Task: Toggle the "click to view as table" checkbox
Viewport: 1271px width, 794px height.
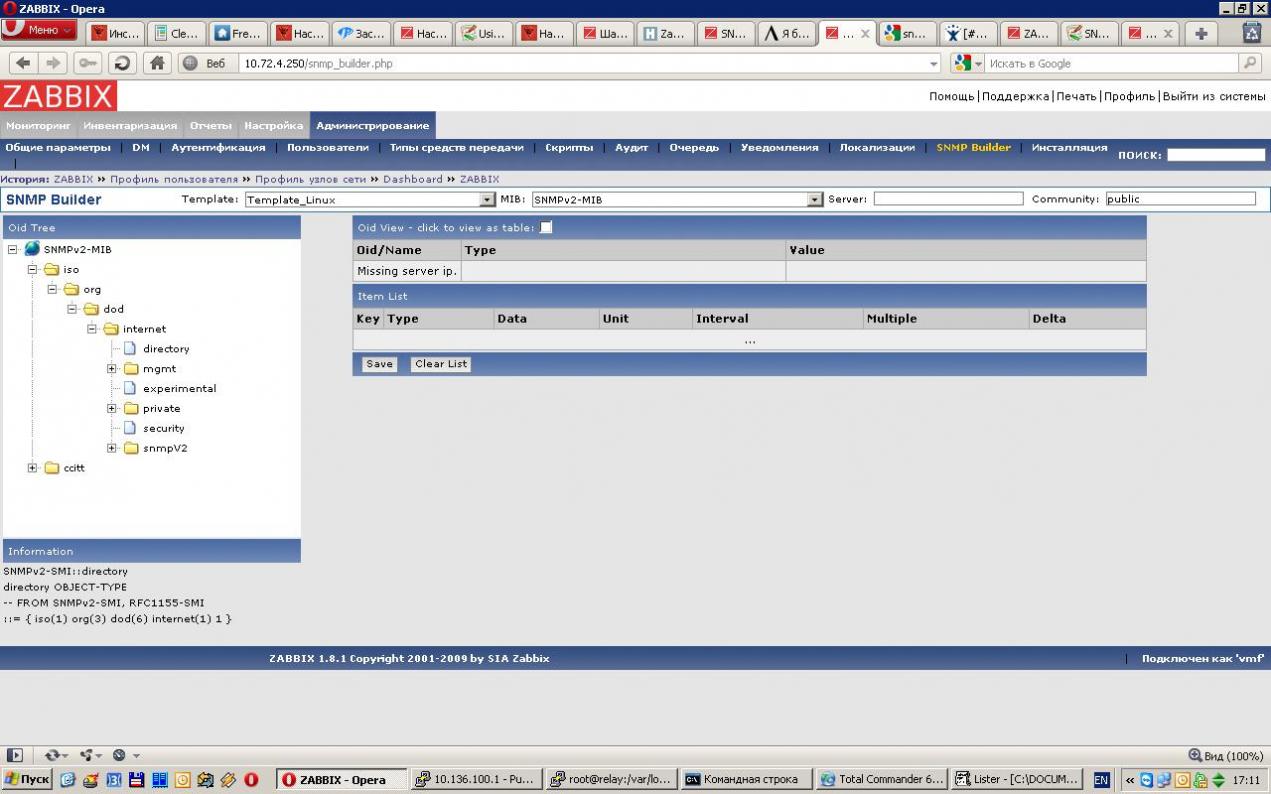Action: pos(545,227)
